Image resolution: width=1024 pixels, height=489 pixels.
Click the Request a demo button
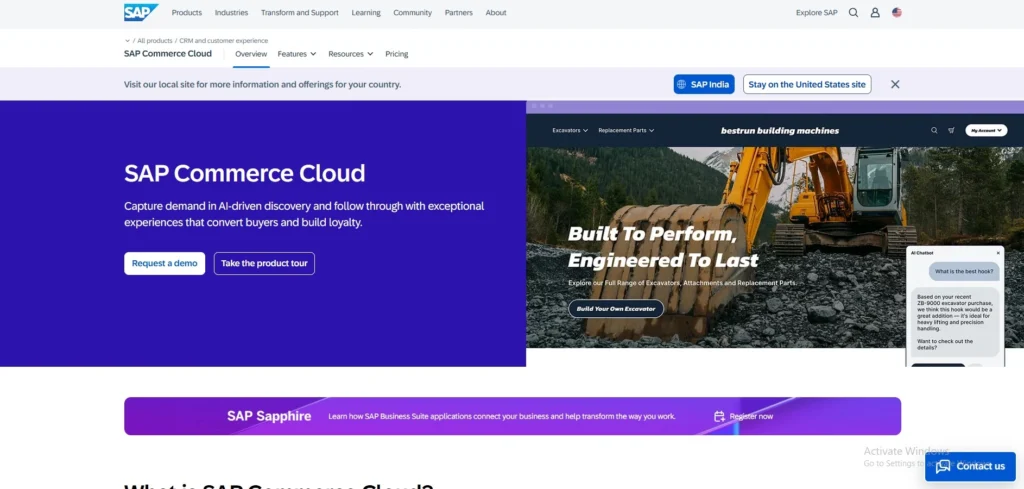click(x=165, y=264)
